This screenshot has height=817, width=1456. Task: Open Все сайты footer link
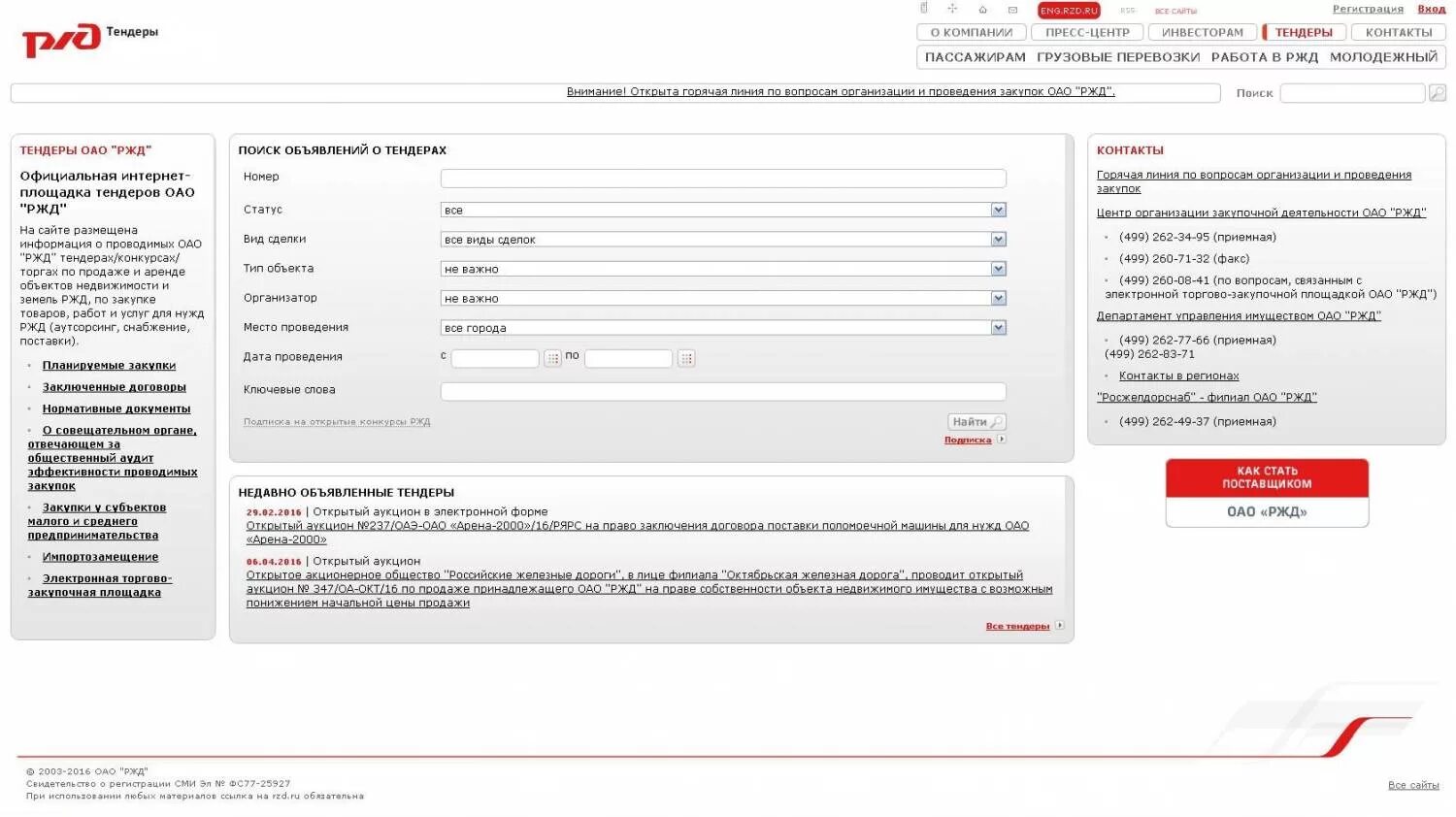pyautogui.click(x=1413, y=786)
